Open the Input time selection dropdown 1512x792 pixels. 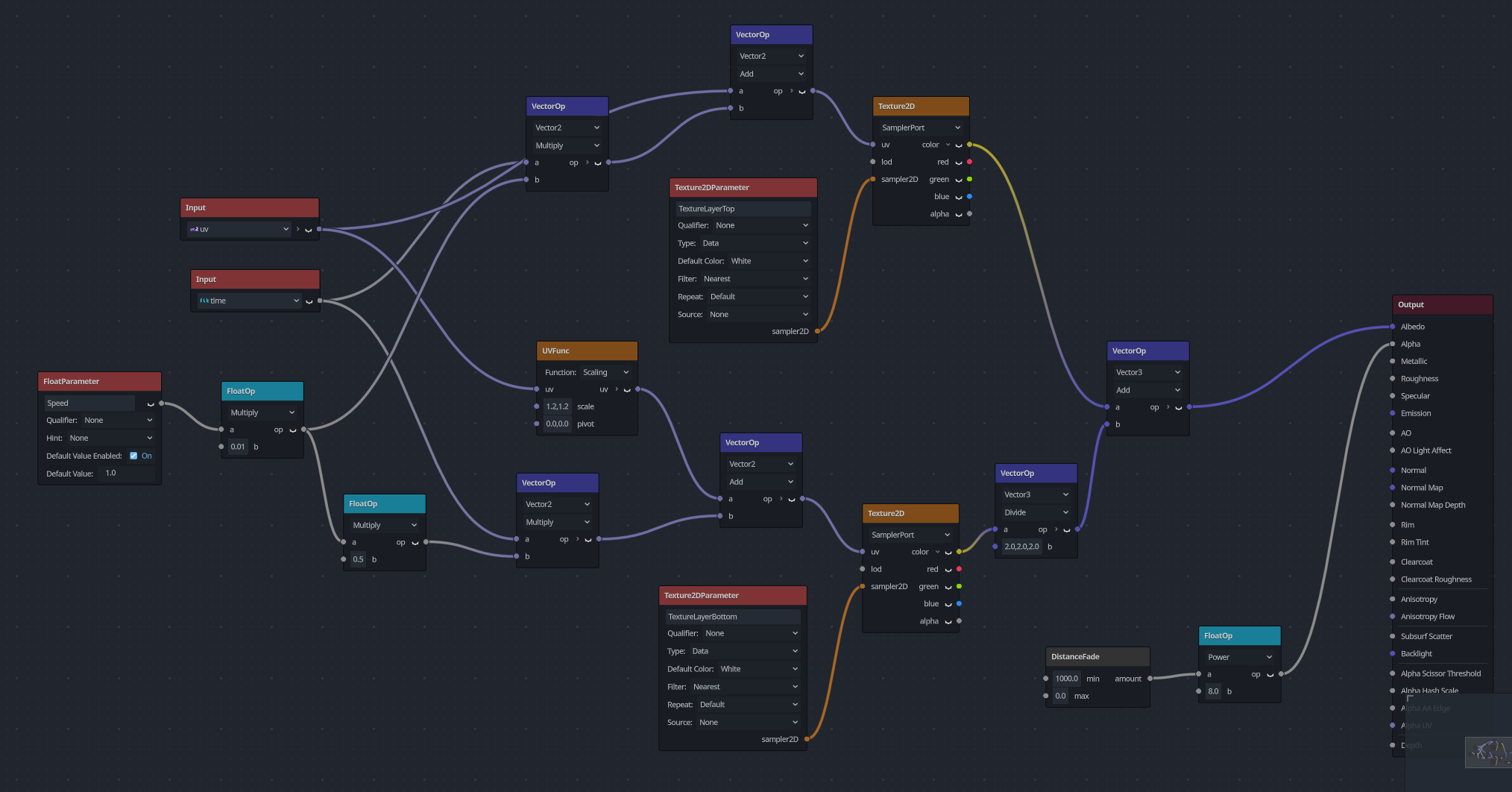click(249, 301)
